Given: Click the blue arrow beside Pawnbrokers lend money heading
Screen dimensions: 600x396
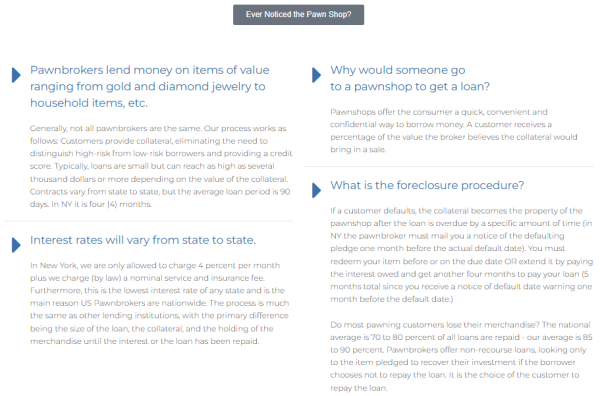Looking at the screenshot, I should tap(16, 75).
